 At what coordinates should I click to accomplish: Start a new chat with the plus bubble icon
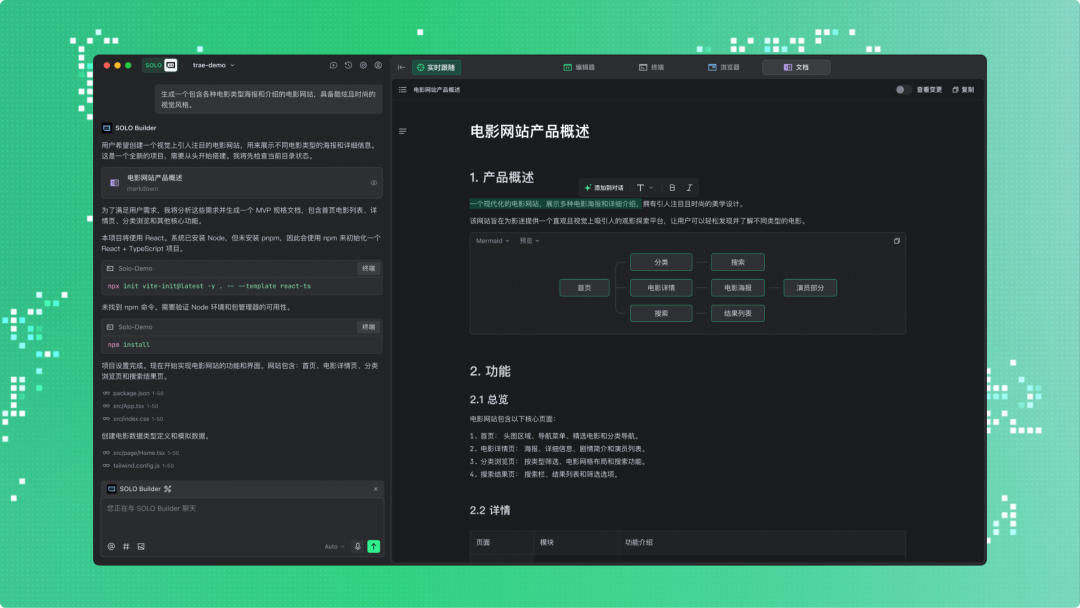click(x=333, y=65)
